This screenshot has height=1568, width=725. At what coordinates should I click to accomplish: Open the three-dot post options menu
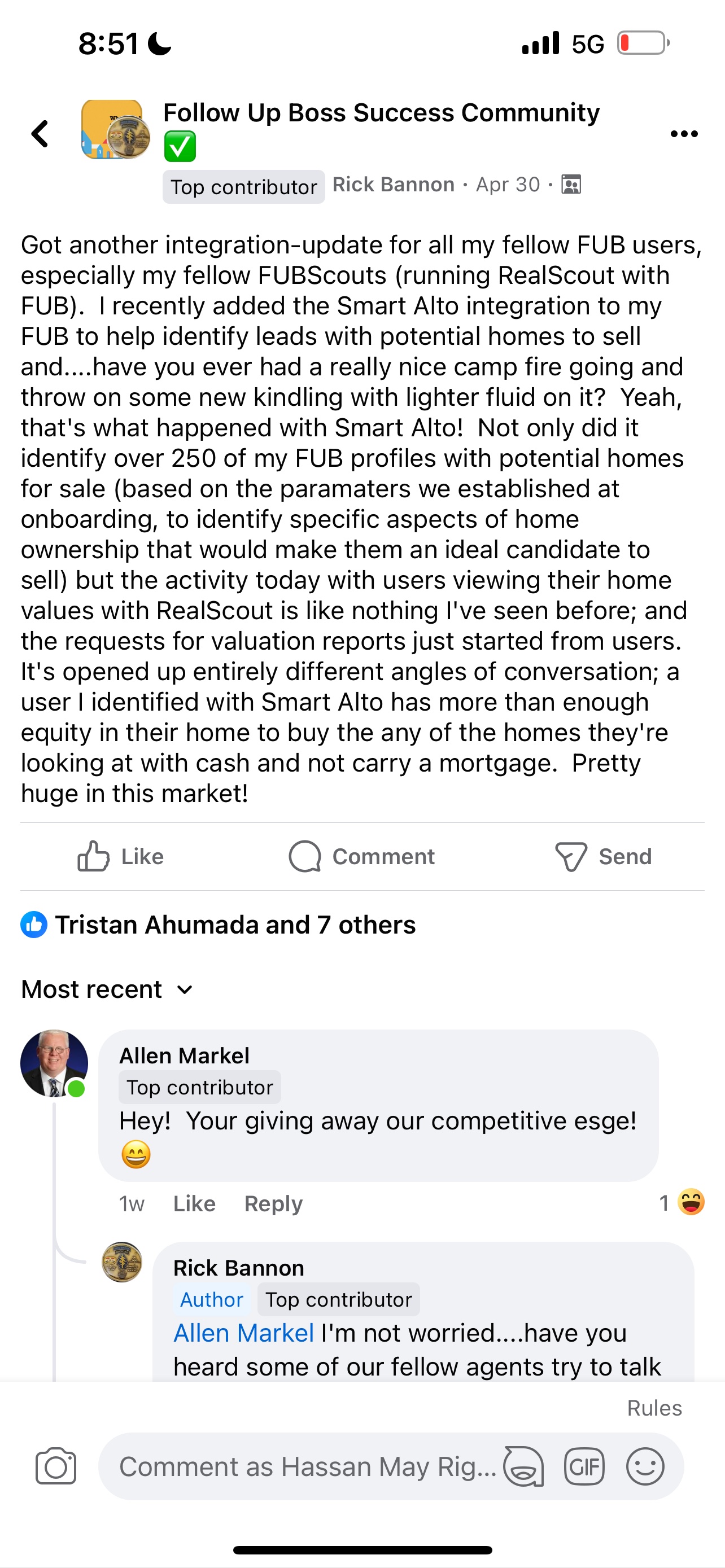coord(684,134)
